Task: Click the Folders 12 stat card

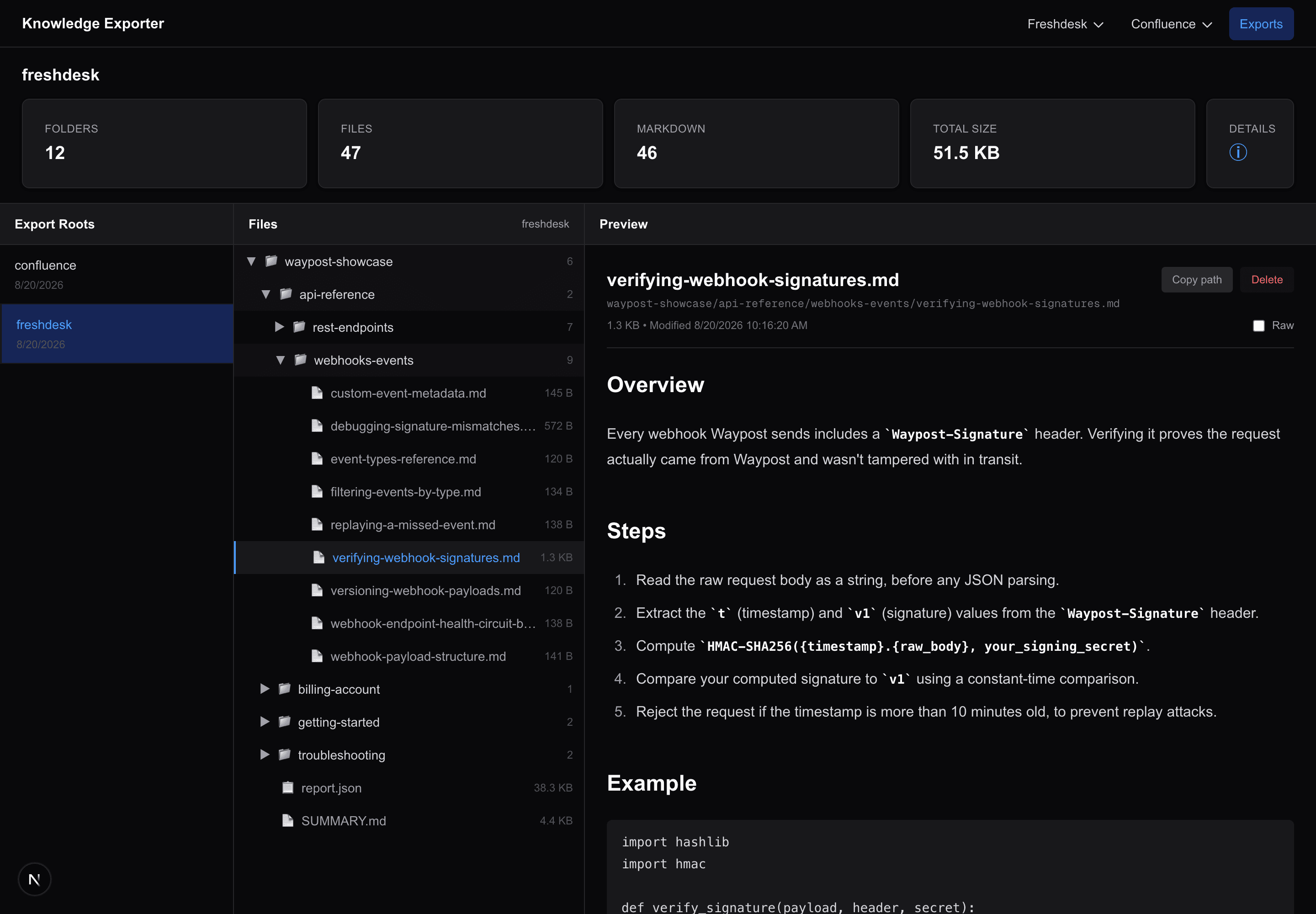Action: coord(164,143)
